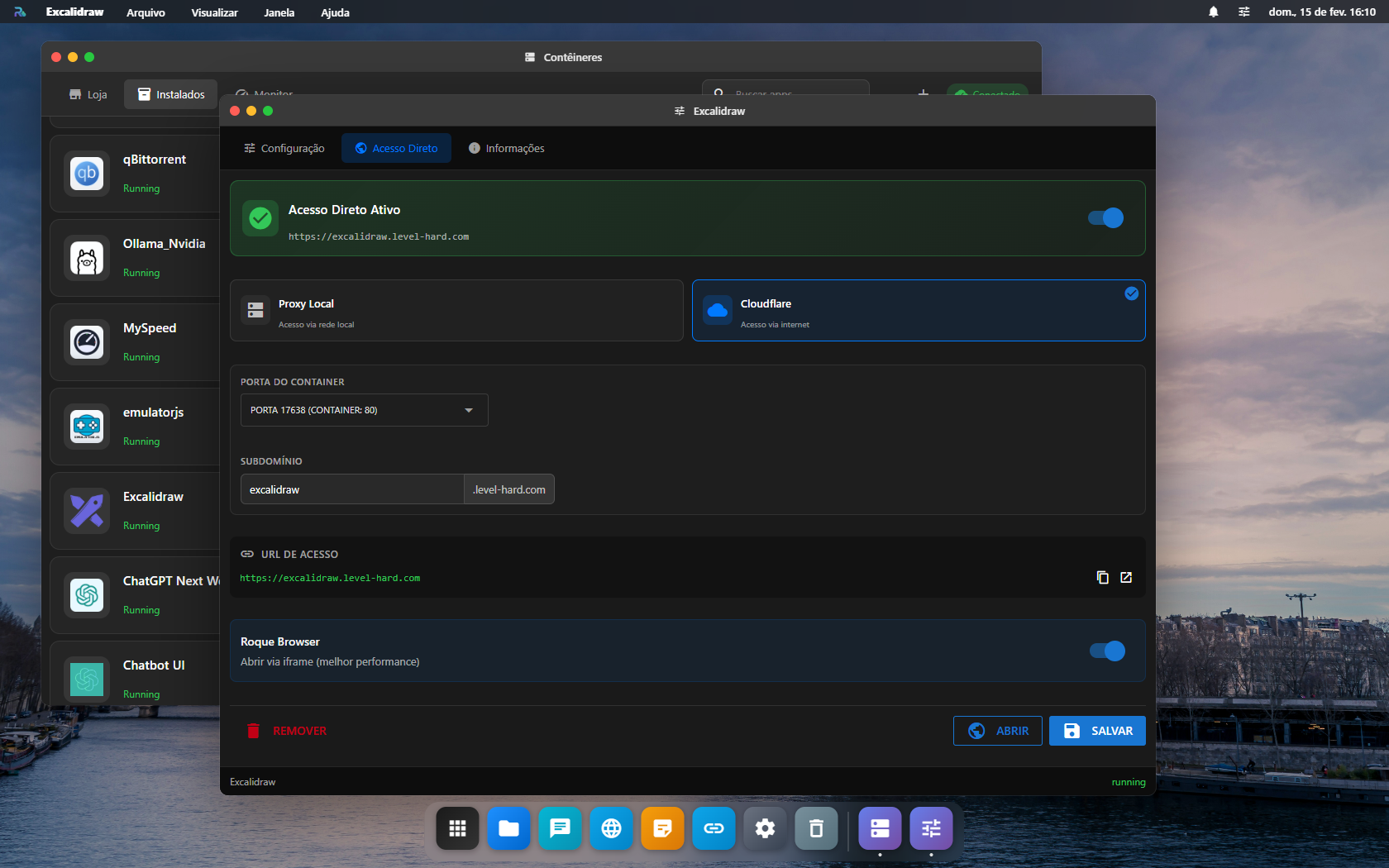Choose the Cloudflare access option

(918, 311)
